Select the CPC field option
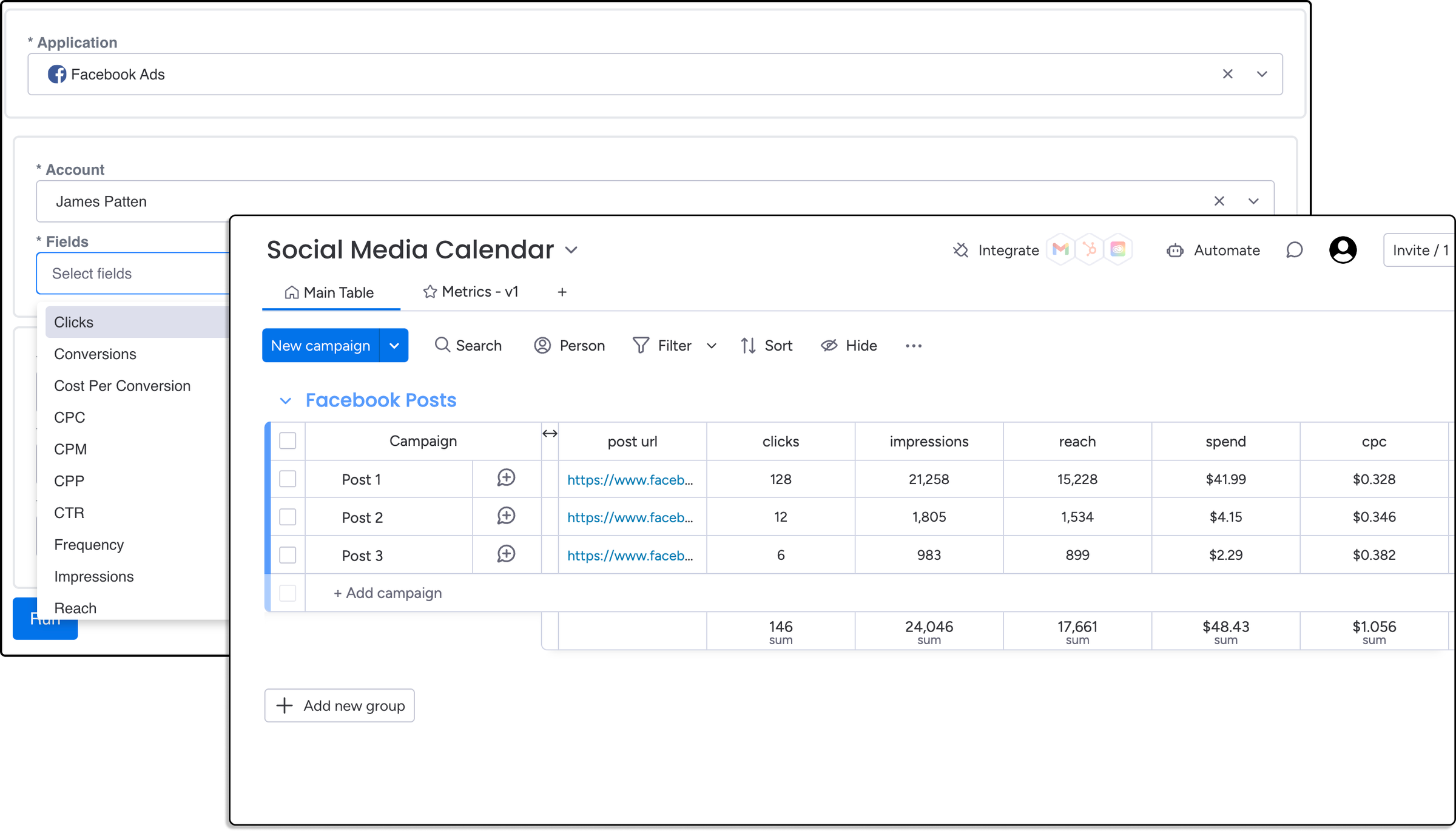 [x=70, y=417]
